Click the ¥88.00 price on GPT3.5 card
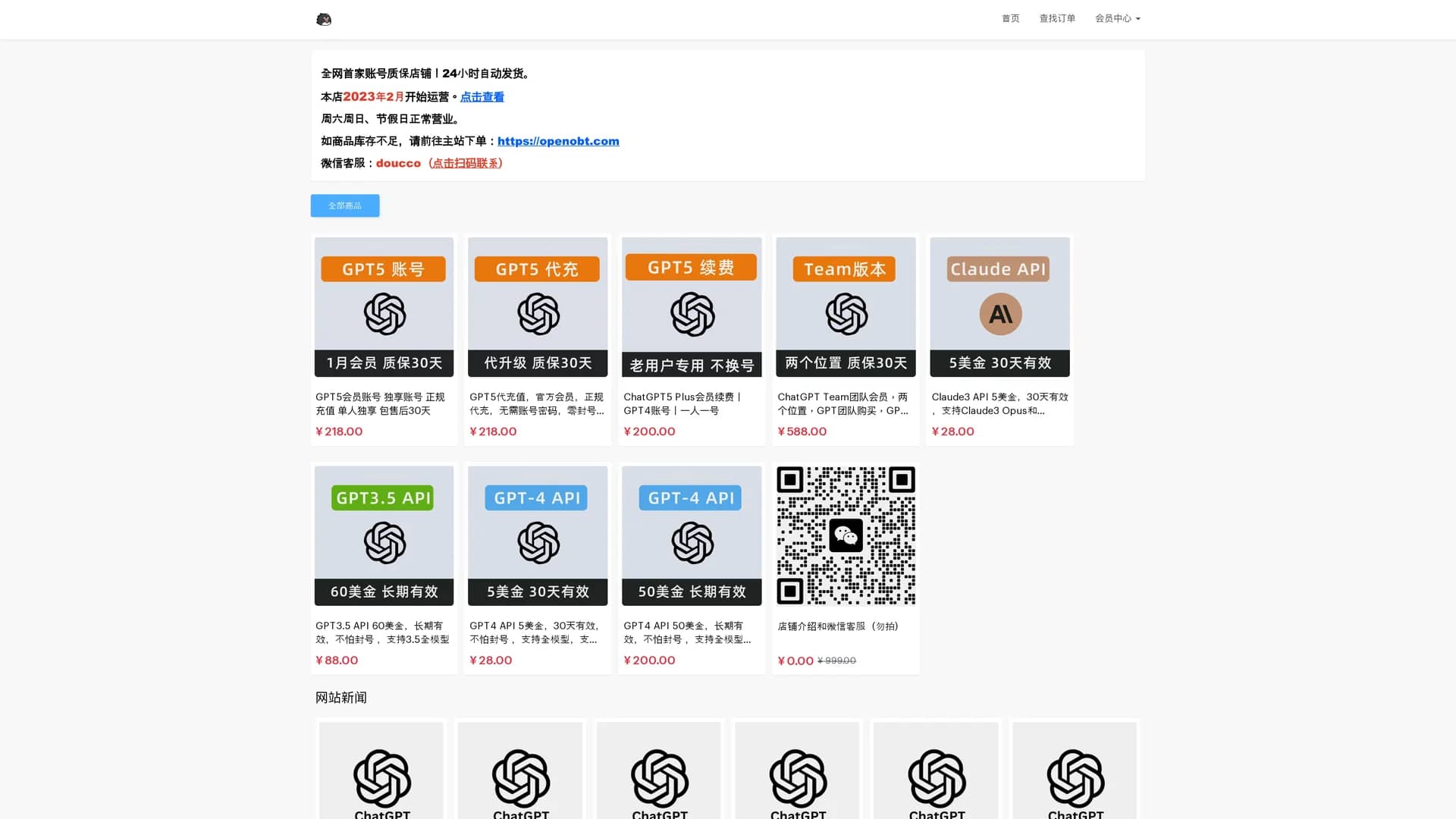The width and height of the screenshot is (1456, 819). 337,661
